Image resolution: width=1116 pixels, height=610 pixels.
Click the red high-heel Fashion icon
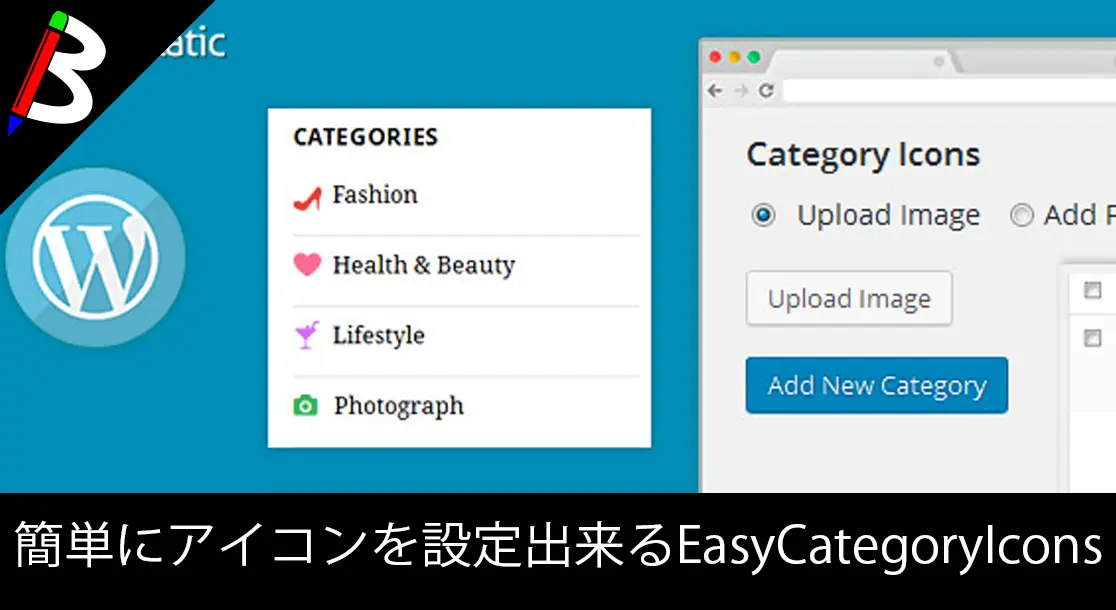pyautogui.click(x=307, y=199)
